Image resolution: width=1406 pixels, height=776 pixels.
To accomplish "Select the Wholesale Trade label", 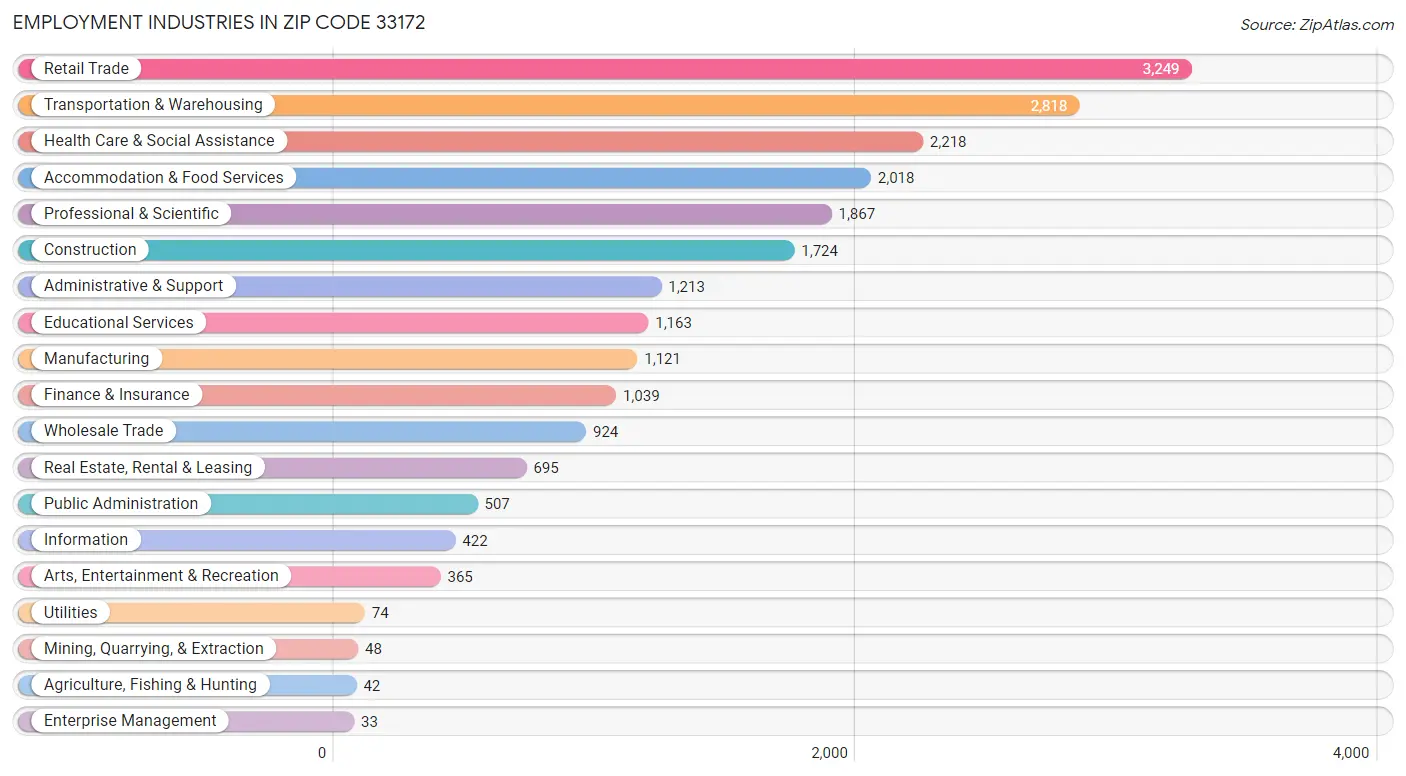I will tap(104, 431).
